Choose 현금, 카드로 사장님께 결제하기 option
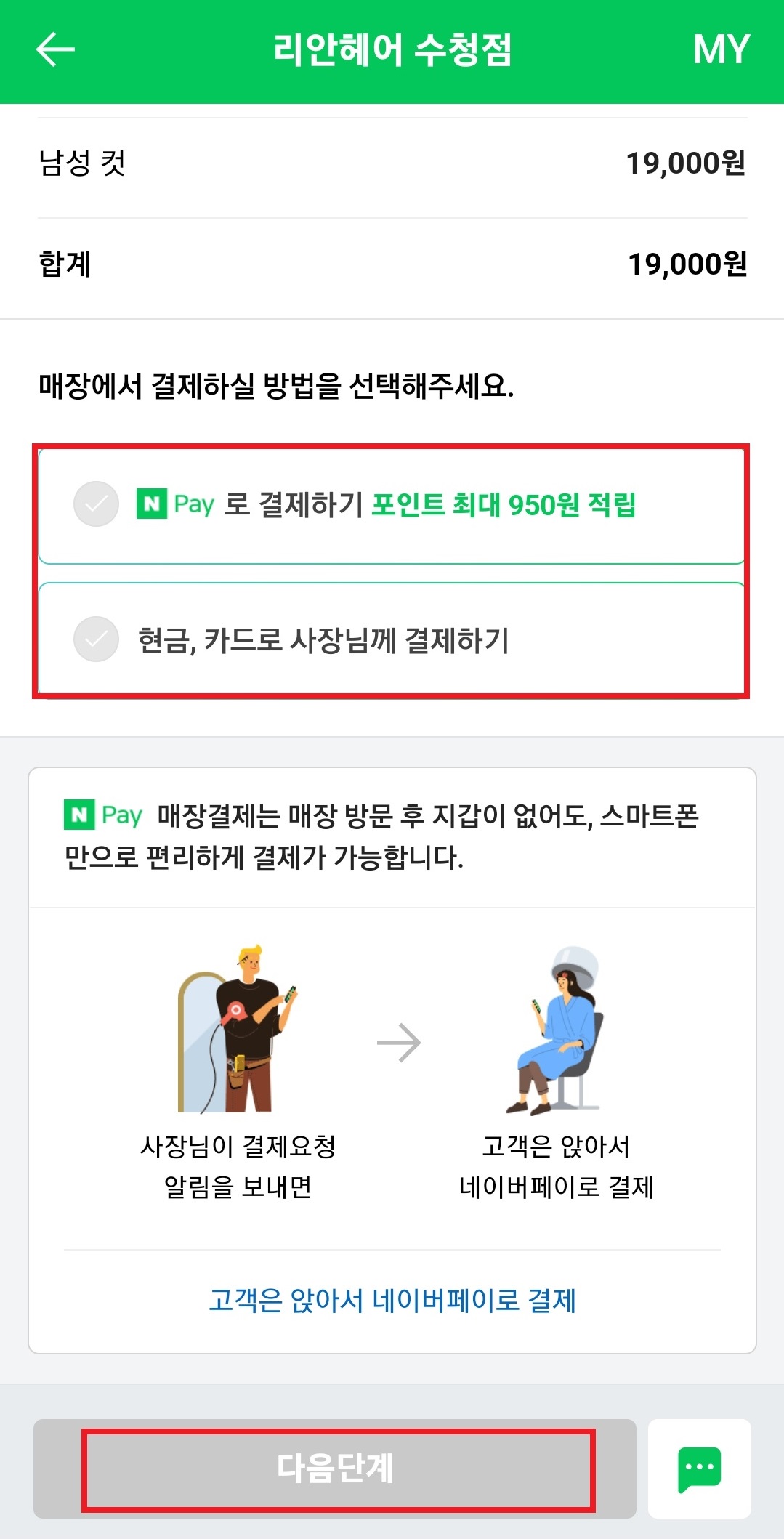The width and height of the screenshot is (784, 1539). point(392,638)
